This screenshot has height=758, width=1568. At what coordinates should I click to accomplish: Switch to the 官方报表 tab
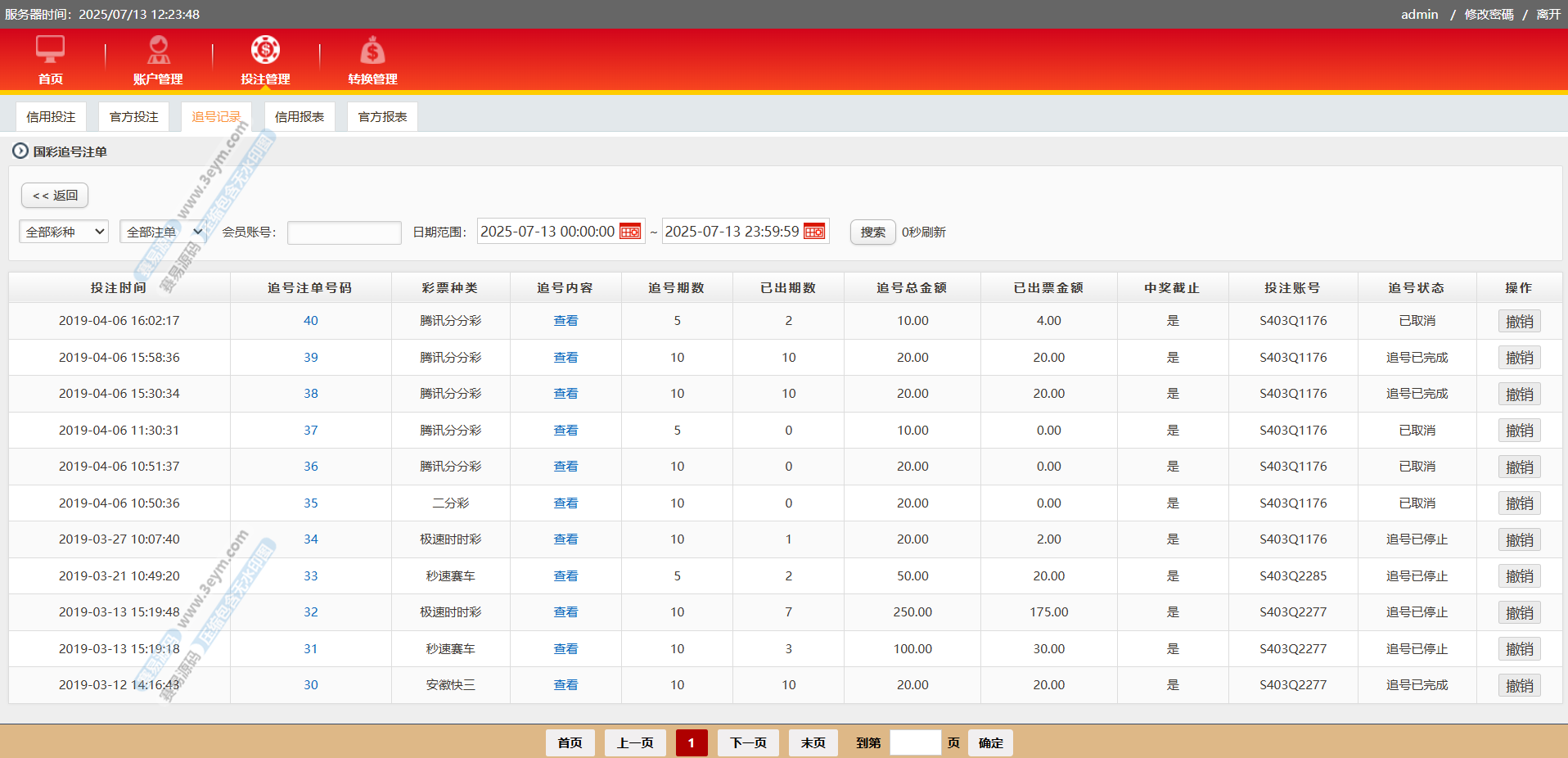[x=382, y=117]
